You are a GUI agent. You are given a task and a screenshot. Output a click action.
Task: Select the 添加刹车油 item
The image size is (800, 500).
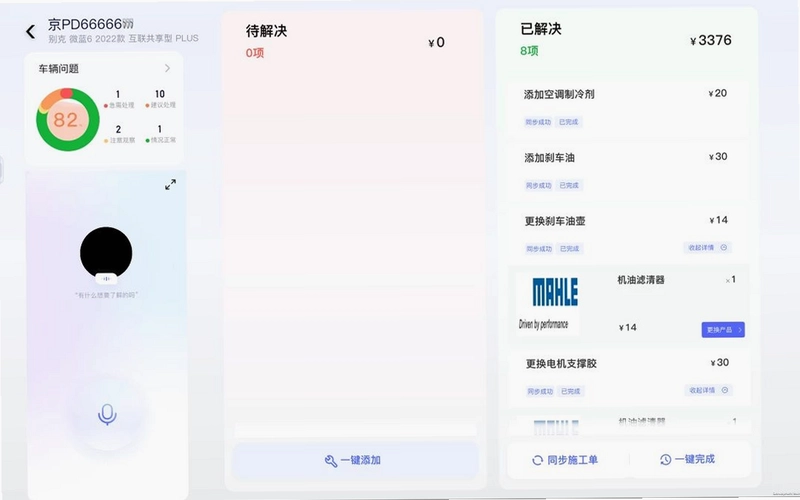pyautogui.click(x=628, y=171)
